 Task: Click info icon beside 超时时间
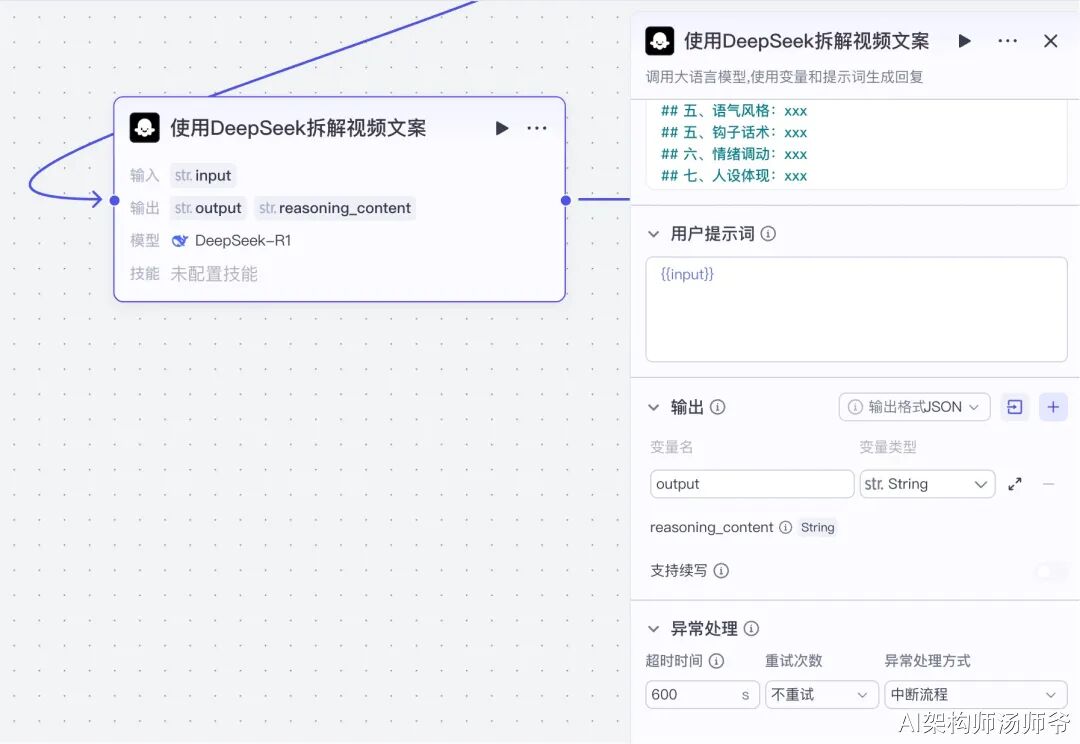pyautogui.click(x=716, y=661)
